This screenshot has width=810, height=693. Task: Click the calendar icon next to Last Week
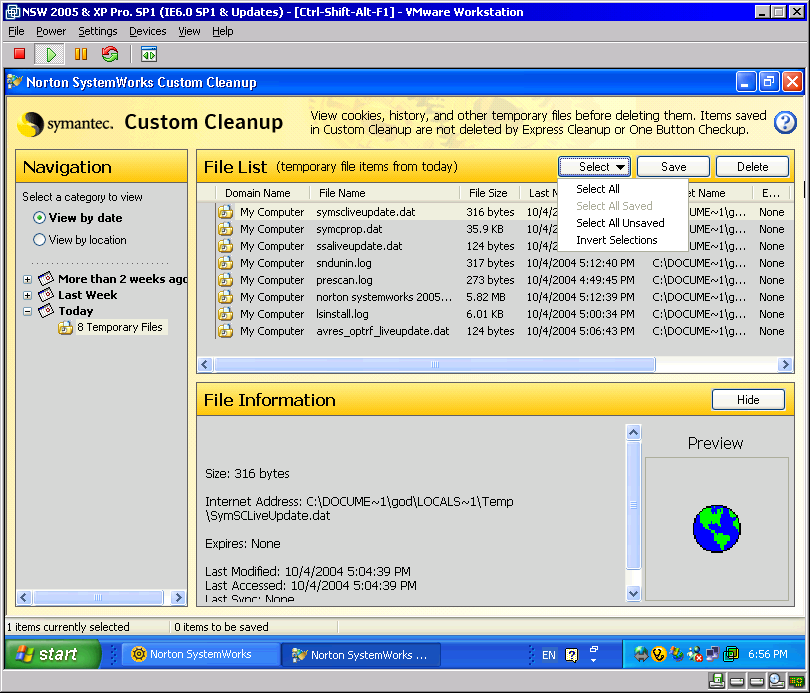point(46,295)
